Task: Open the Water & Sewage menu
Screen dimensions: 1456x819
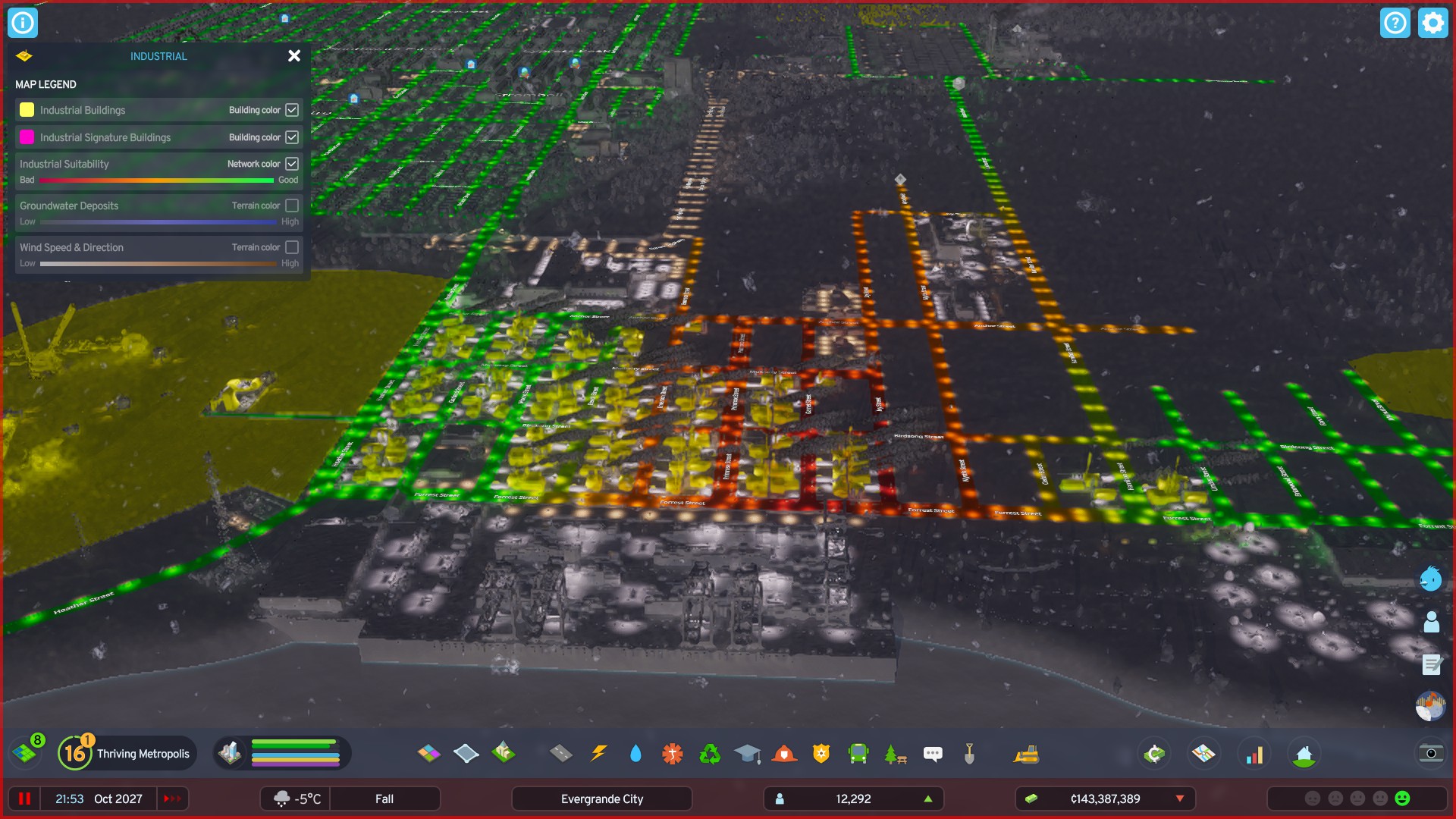Action: point(635,753)
